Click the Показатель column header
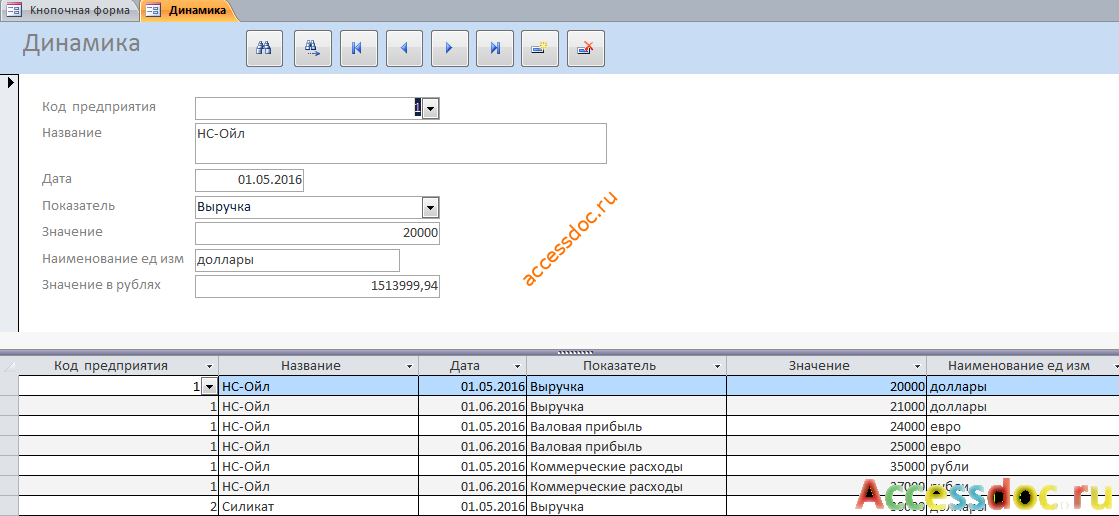The image size is (1119, 516). coord(627,366)
